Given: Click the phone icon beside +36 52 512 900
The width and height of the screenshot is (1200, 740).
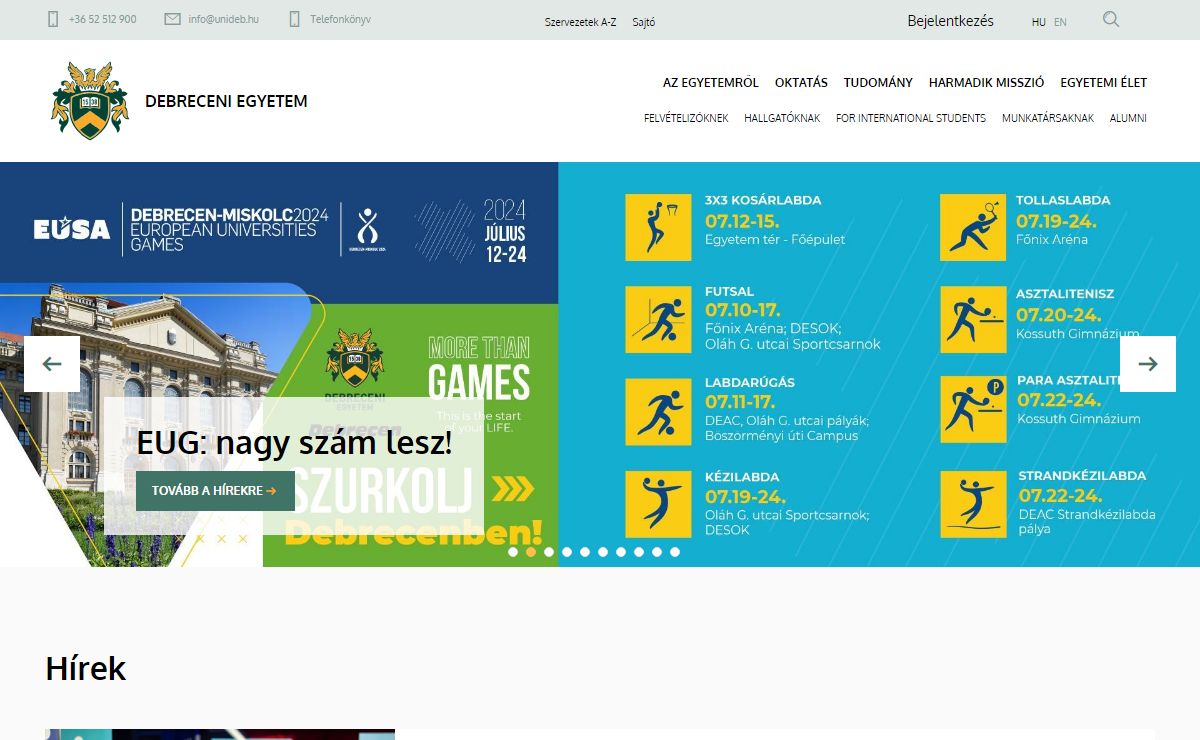Looking at the screenshot, I should coord(53,19).
